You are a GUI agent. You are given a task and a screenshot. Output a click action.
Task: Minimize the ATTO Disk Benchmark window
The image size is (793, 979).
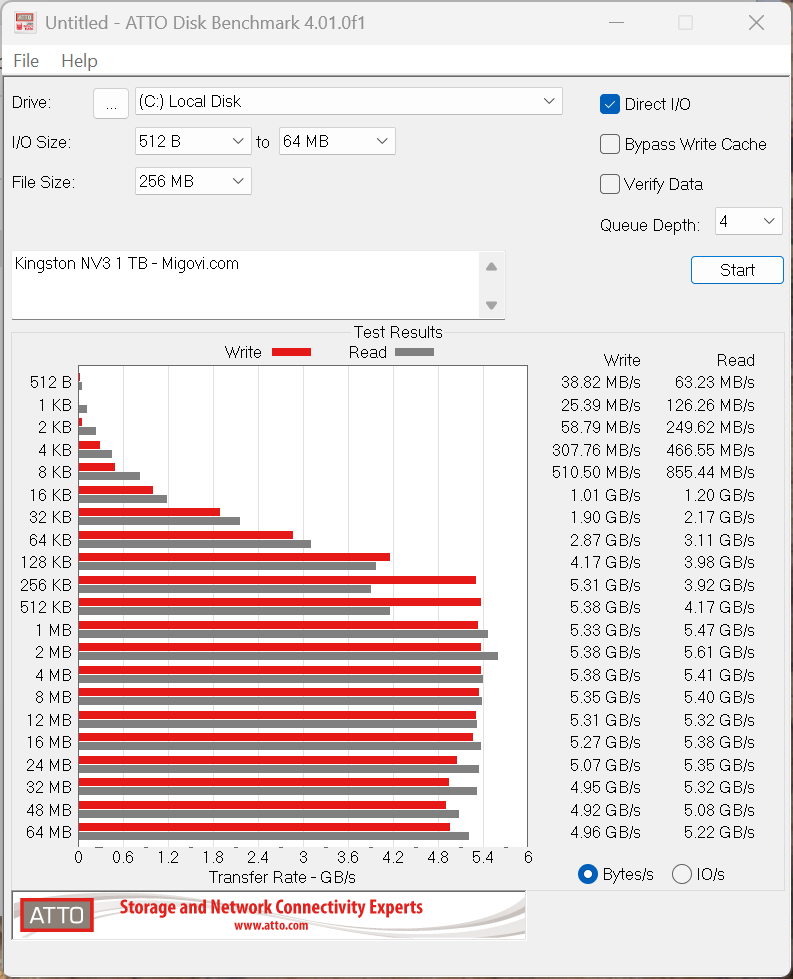click(616, 22)
